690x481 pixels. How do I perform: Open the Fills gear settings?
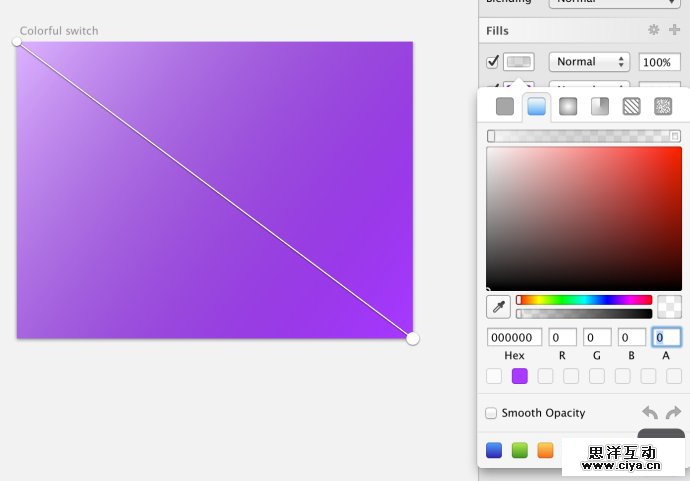654,31
